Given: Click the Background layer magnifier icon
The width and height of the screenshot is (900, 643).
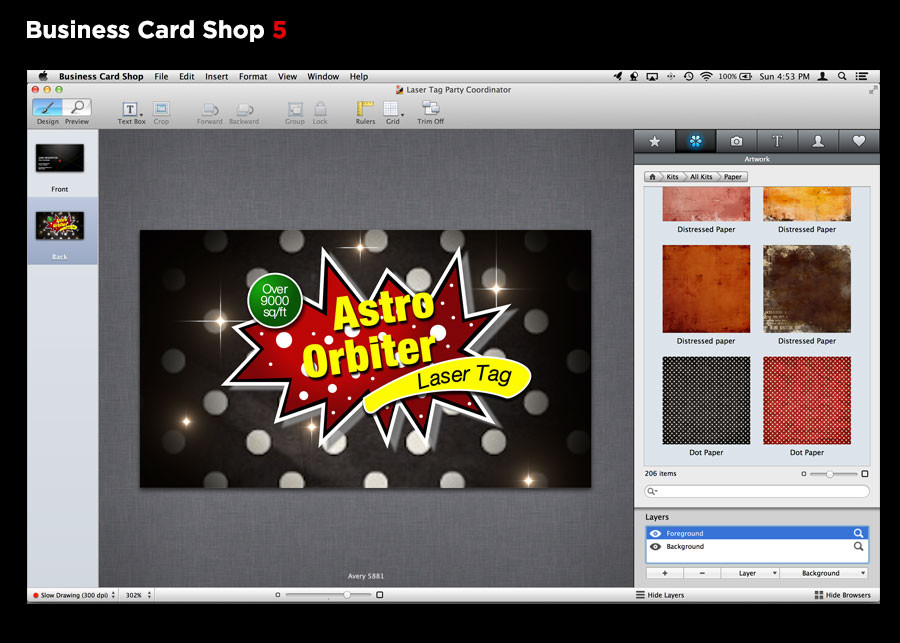Looking at the screenshot, I should (x=858, y=547).
